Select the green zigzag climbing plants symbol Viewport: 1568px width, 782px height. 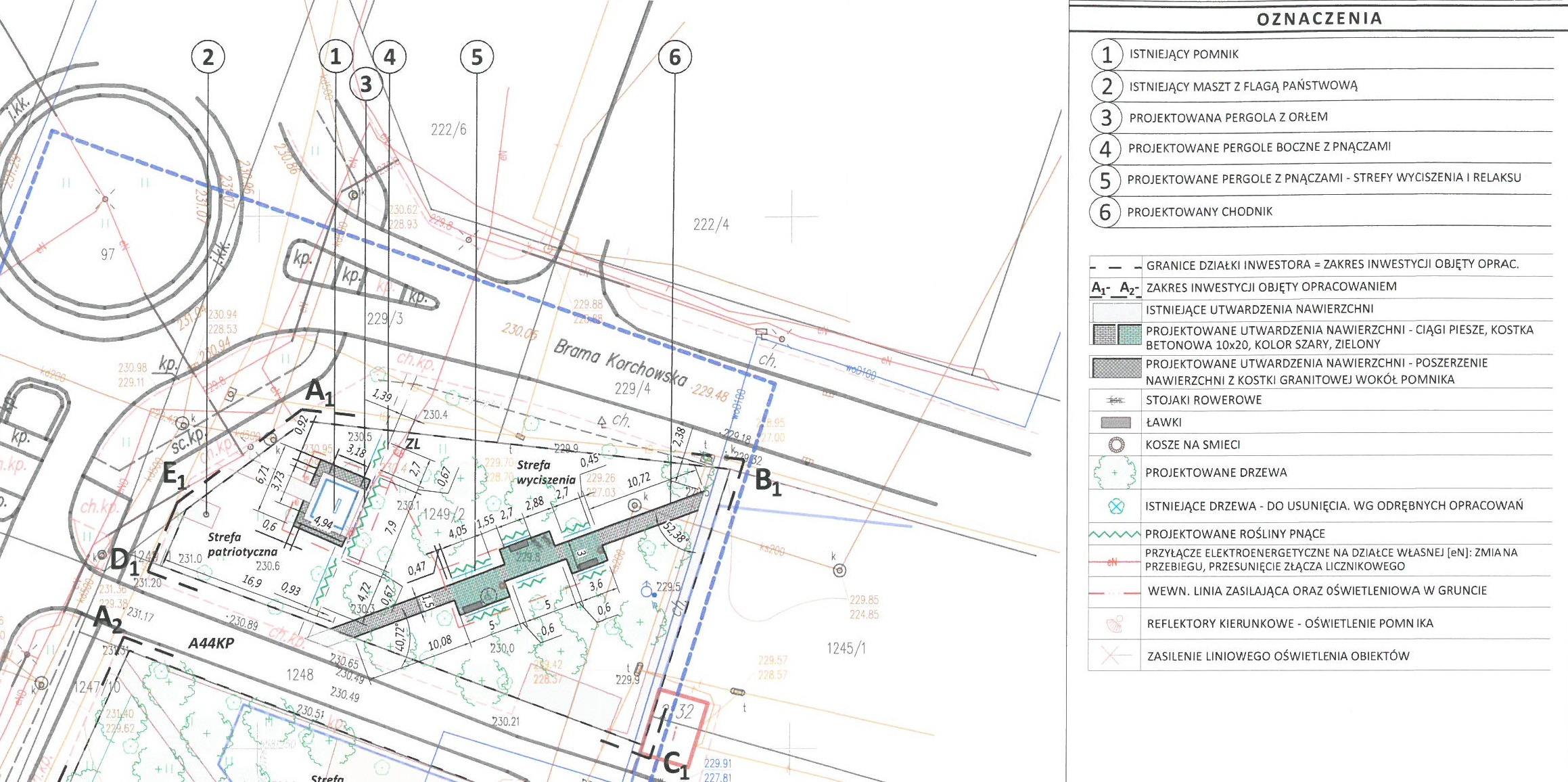point(1115,534)
